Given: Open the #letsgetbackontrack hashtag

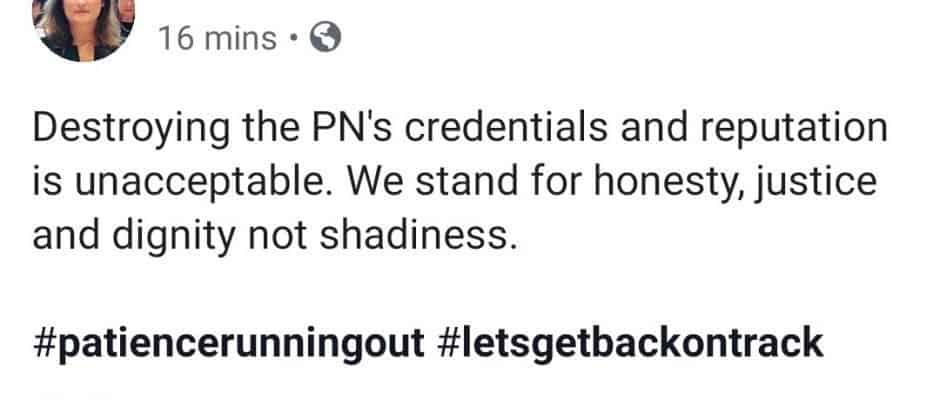Looking at the screenshot, I should pyautogui.click(x=630, y=342).
